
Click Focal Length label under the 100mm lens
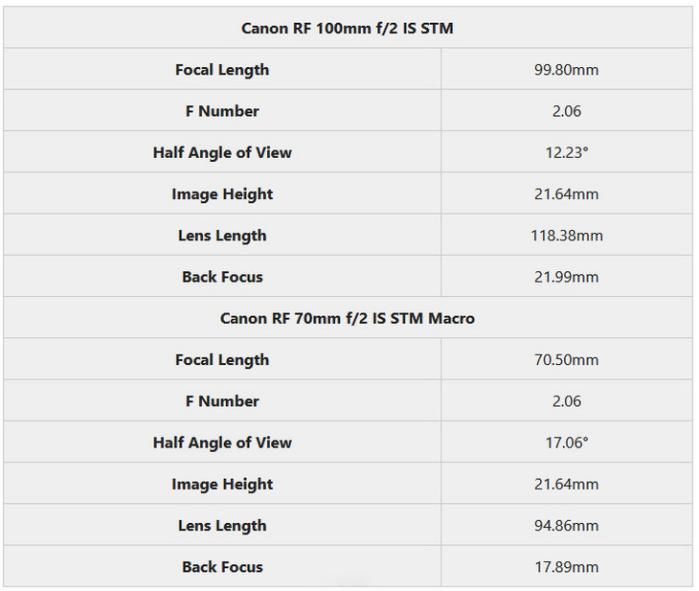[222, 70]
